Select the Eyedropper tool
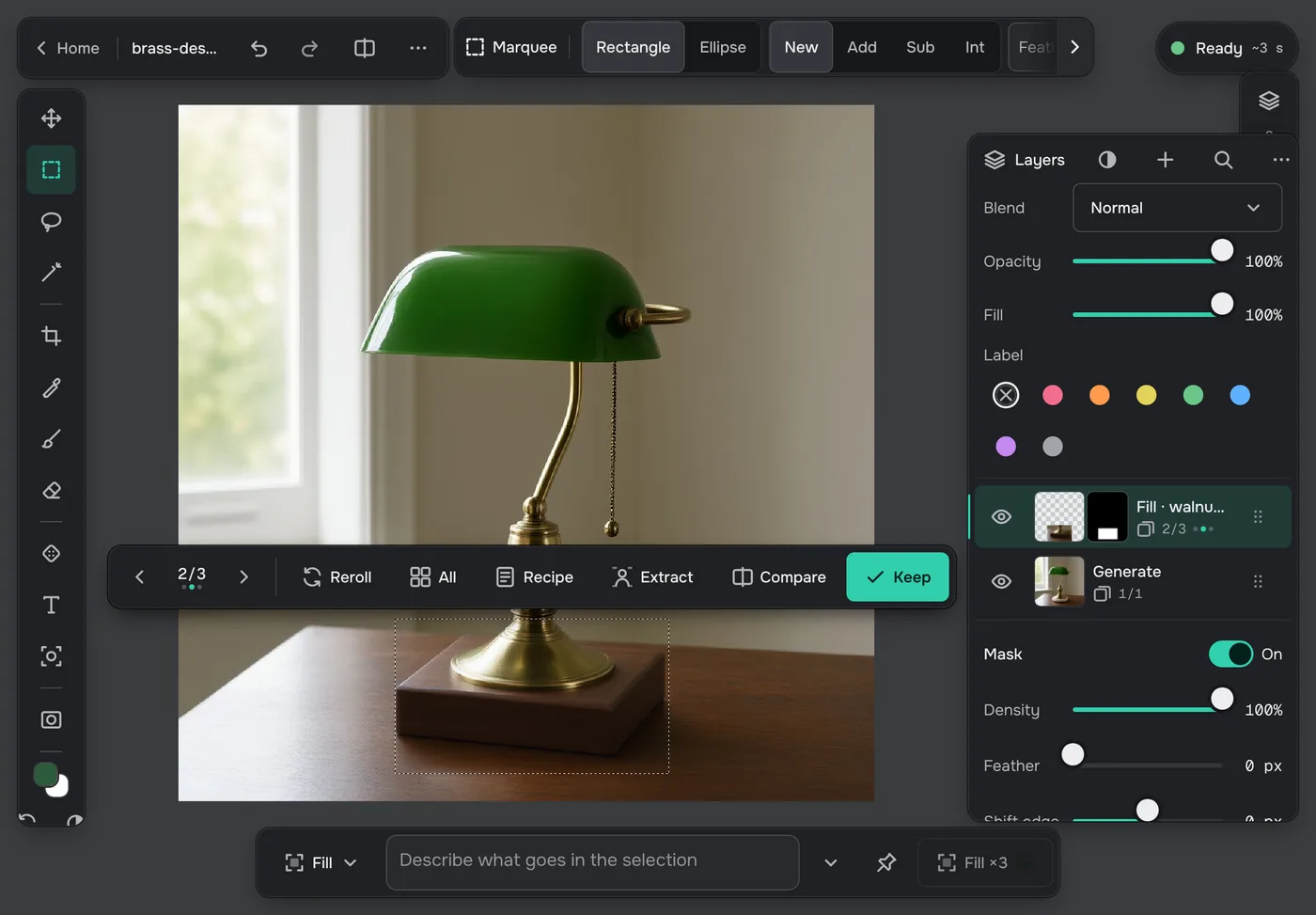1316x915 pixels. [x=51, y=387]
